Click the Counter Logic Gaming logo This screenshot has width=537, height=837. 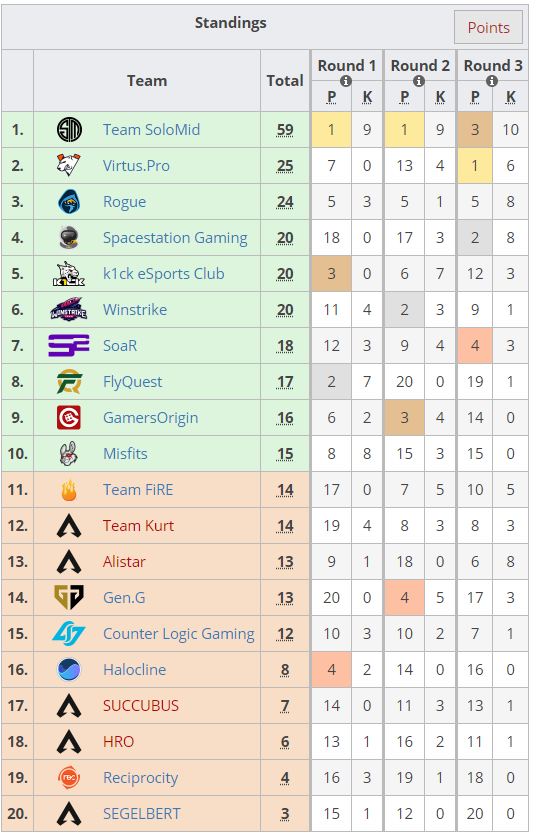click(69, 634)
